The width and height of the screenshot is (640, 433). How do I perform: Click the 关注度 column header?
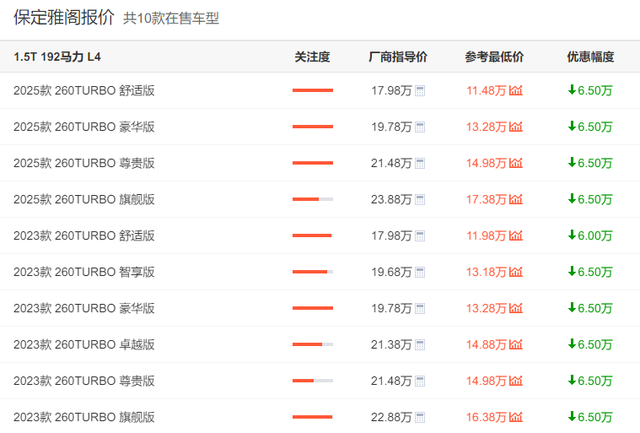312,57
